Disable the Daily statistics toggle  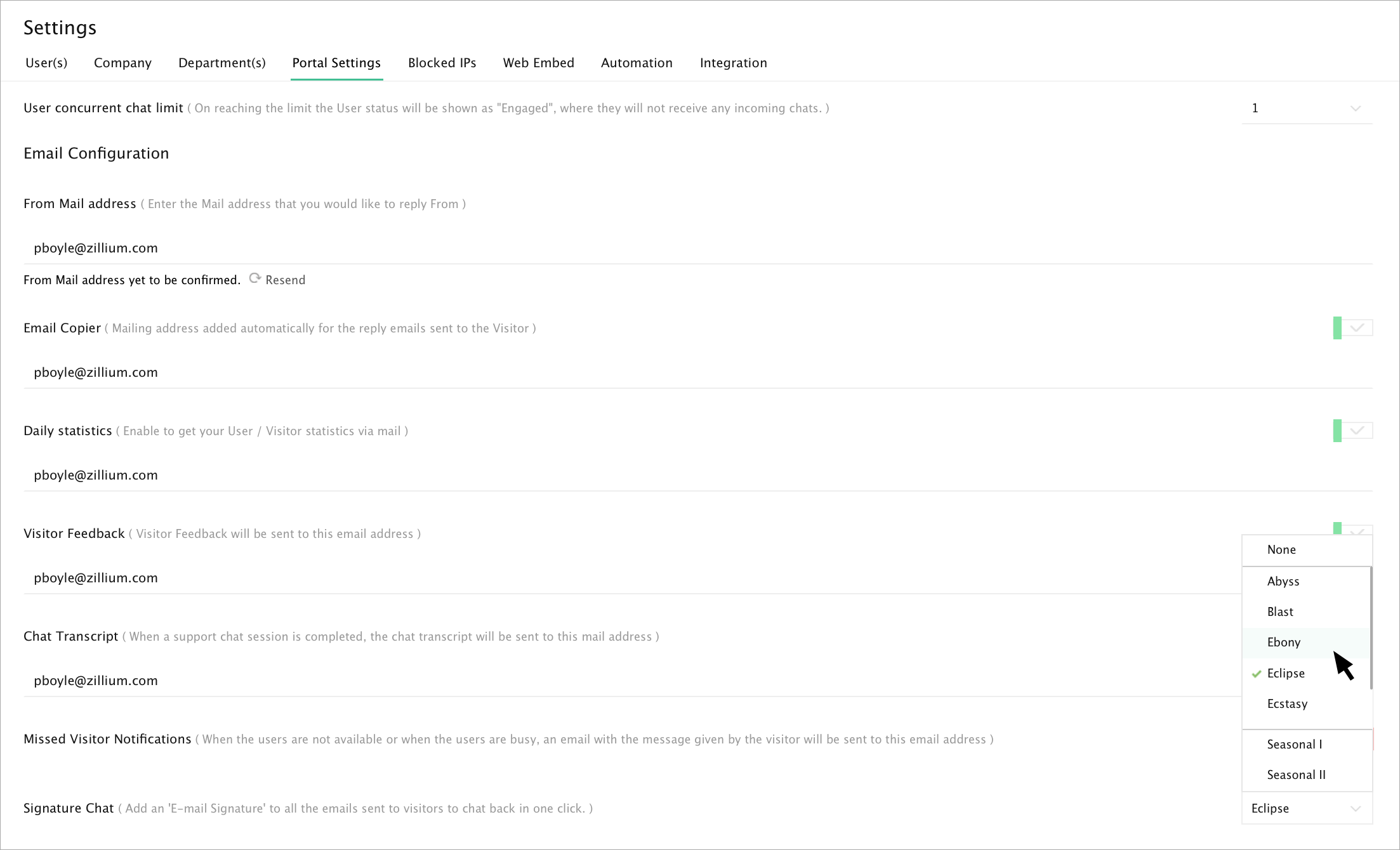(x=1352, y=431)
